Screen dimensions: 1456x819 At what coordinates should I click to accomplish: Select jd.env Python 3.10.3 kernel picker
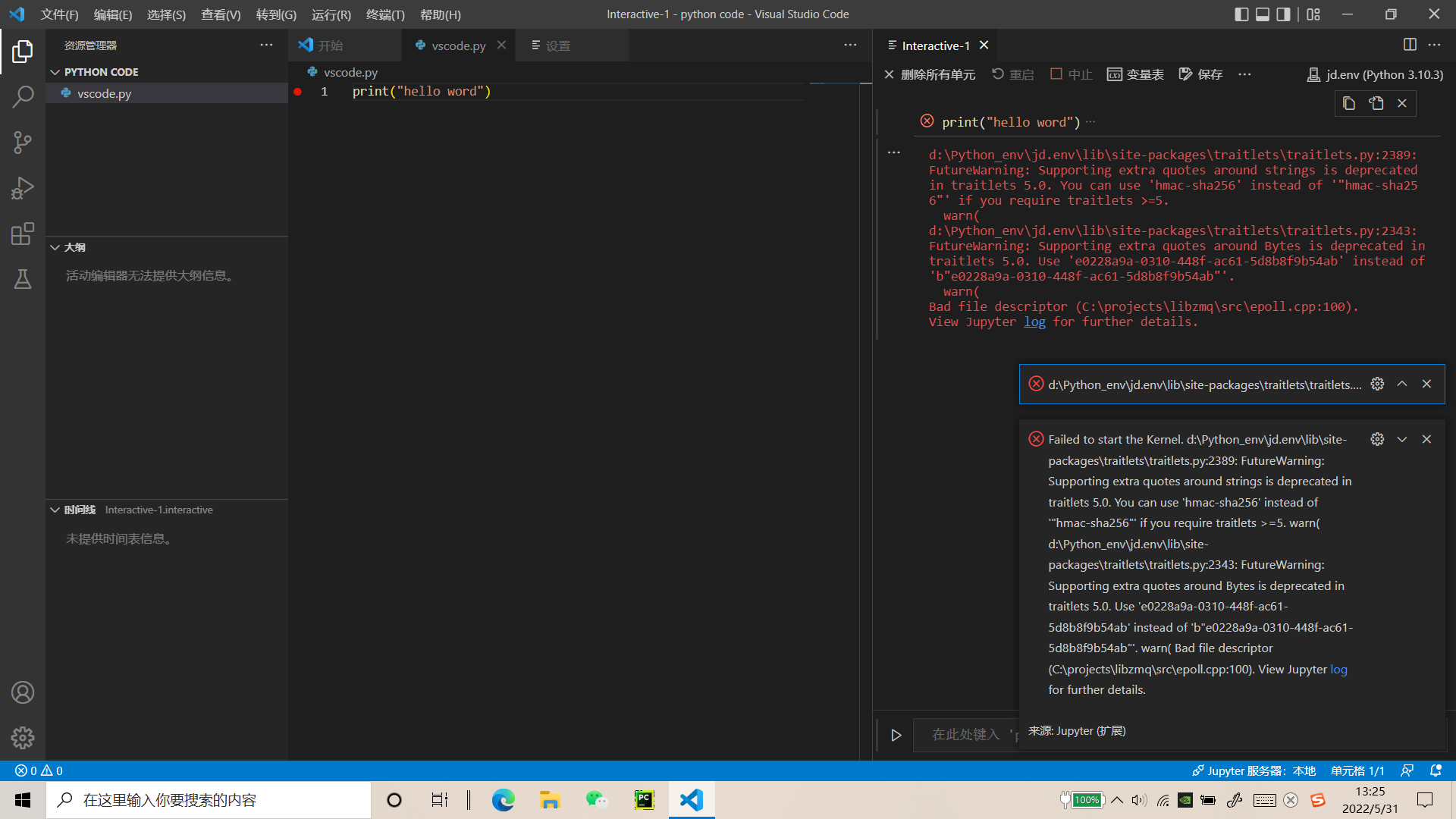1375,74
